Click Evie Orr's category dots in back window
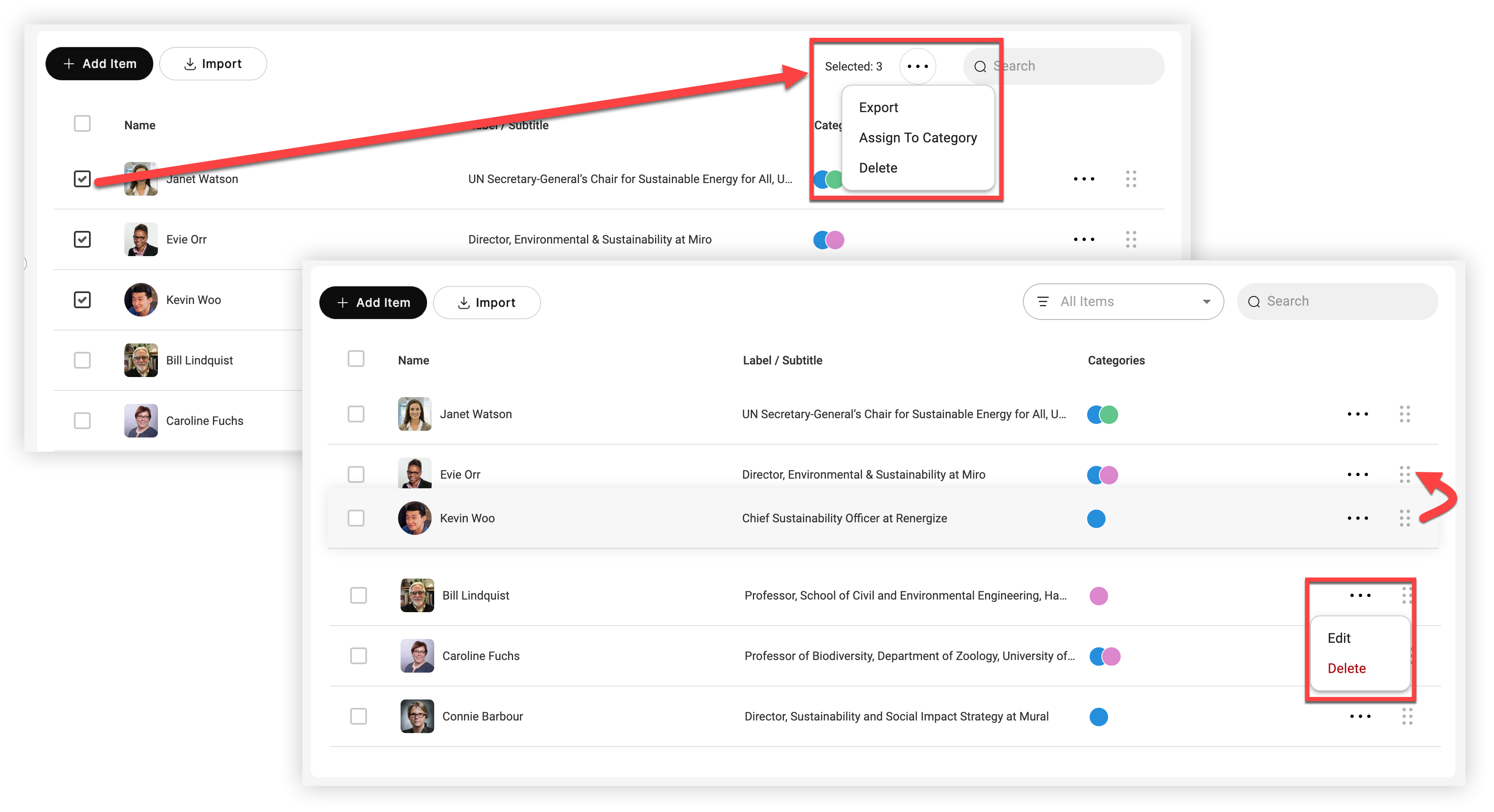Viewport: 1494px width, 812px height. point(828,240)
